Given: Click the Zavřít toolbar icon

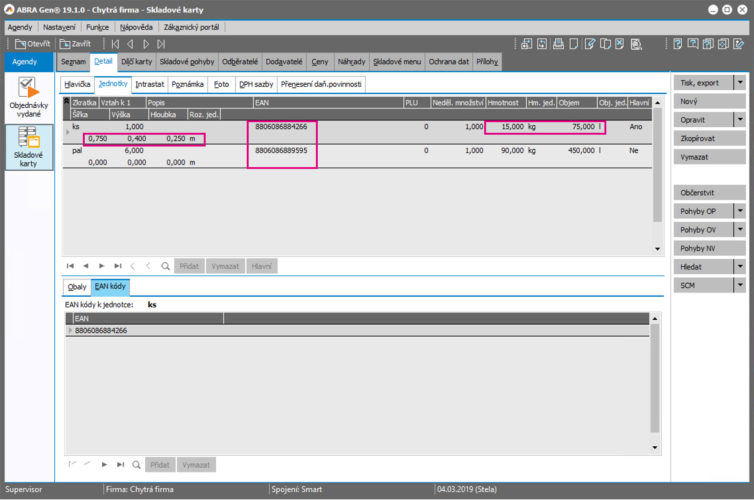Looking at the screenshot, I should click(78, 44).
